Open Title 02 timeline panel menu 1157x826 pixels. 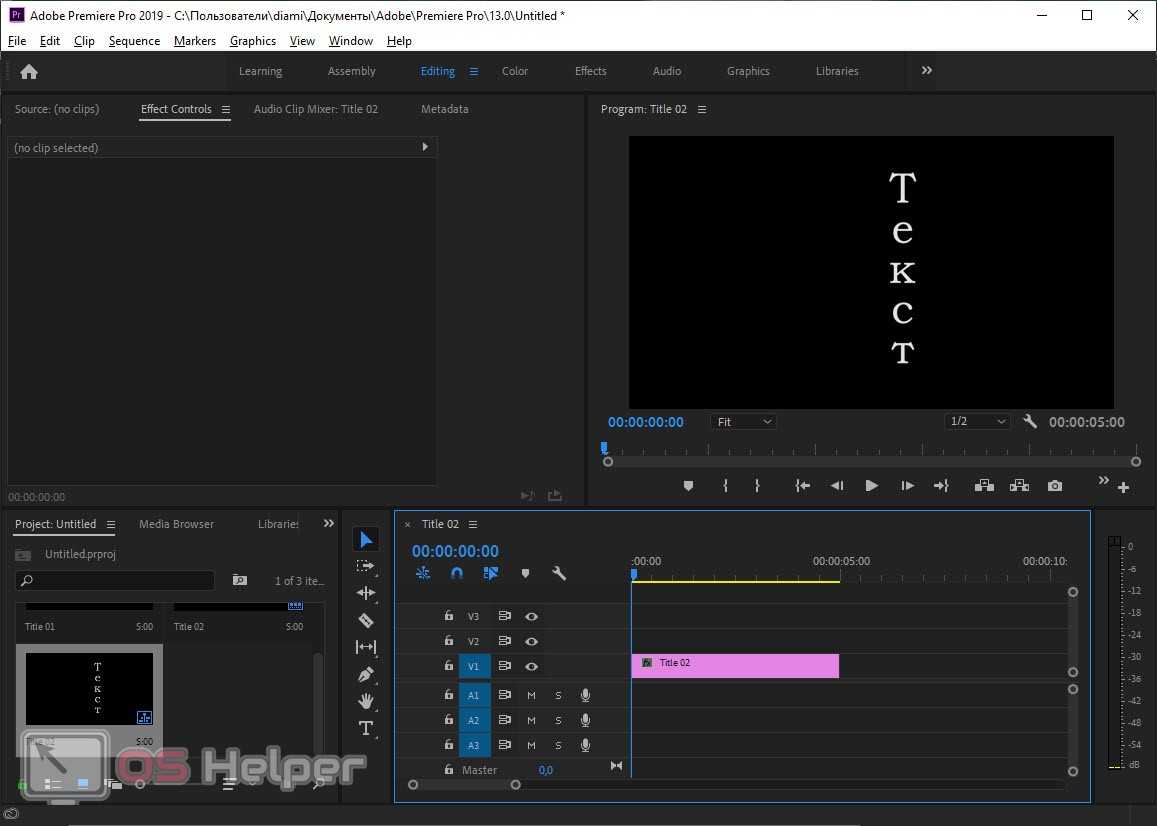pyautogui.click(x=473, y=524)
